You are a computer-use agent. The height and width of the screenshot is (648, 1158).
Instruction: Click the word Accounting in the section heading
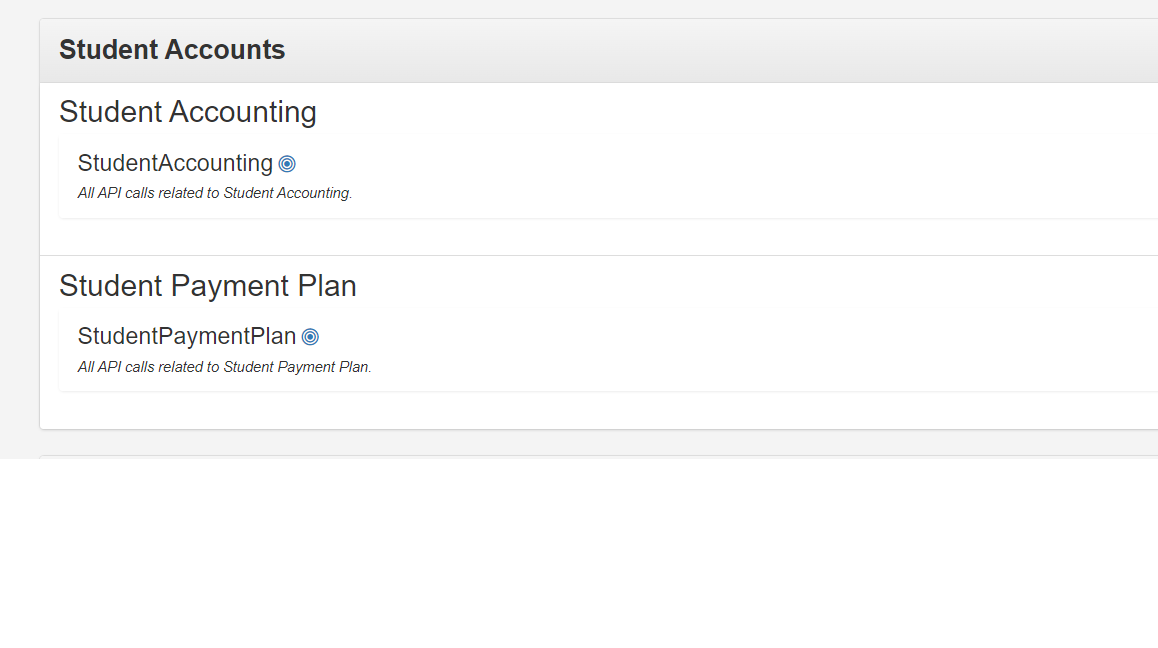coord(243,112)
